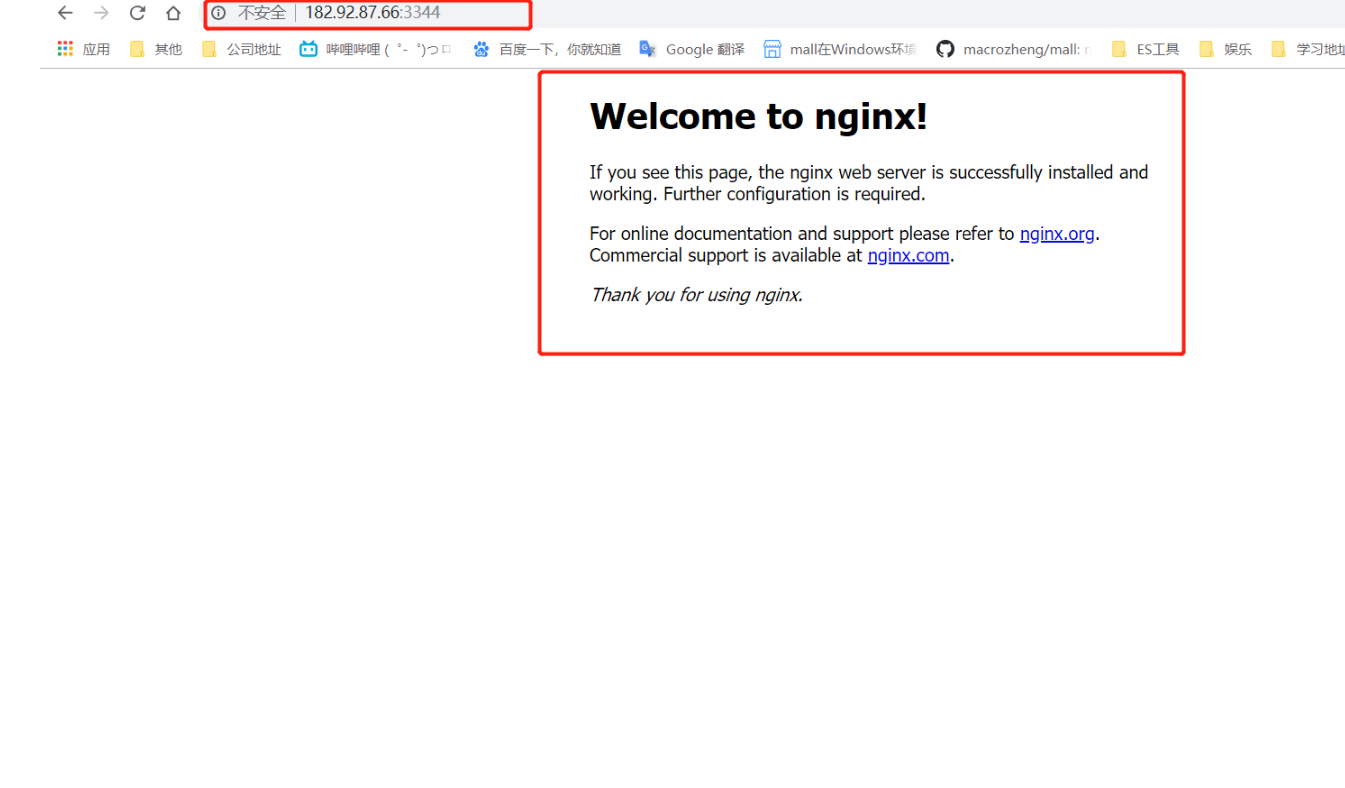Viewport: 1345px width, 788px height.
Task: Open the 百度一下 bookmark
Action: coord(547,49)
